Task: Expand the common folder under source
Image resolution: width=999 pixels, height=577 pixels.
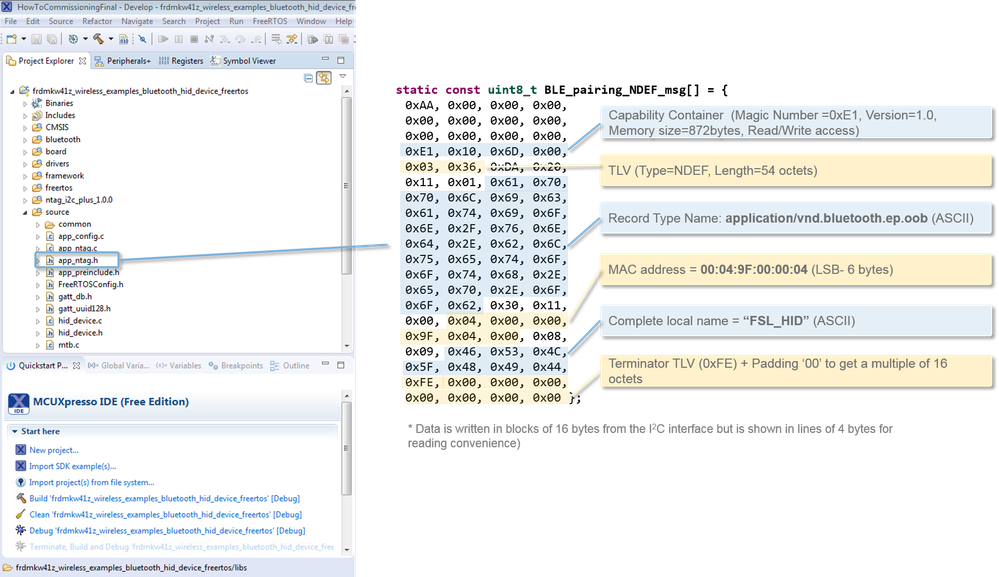Action: pos(38,224)
